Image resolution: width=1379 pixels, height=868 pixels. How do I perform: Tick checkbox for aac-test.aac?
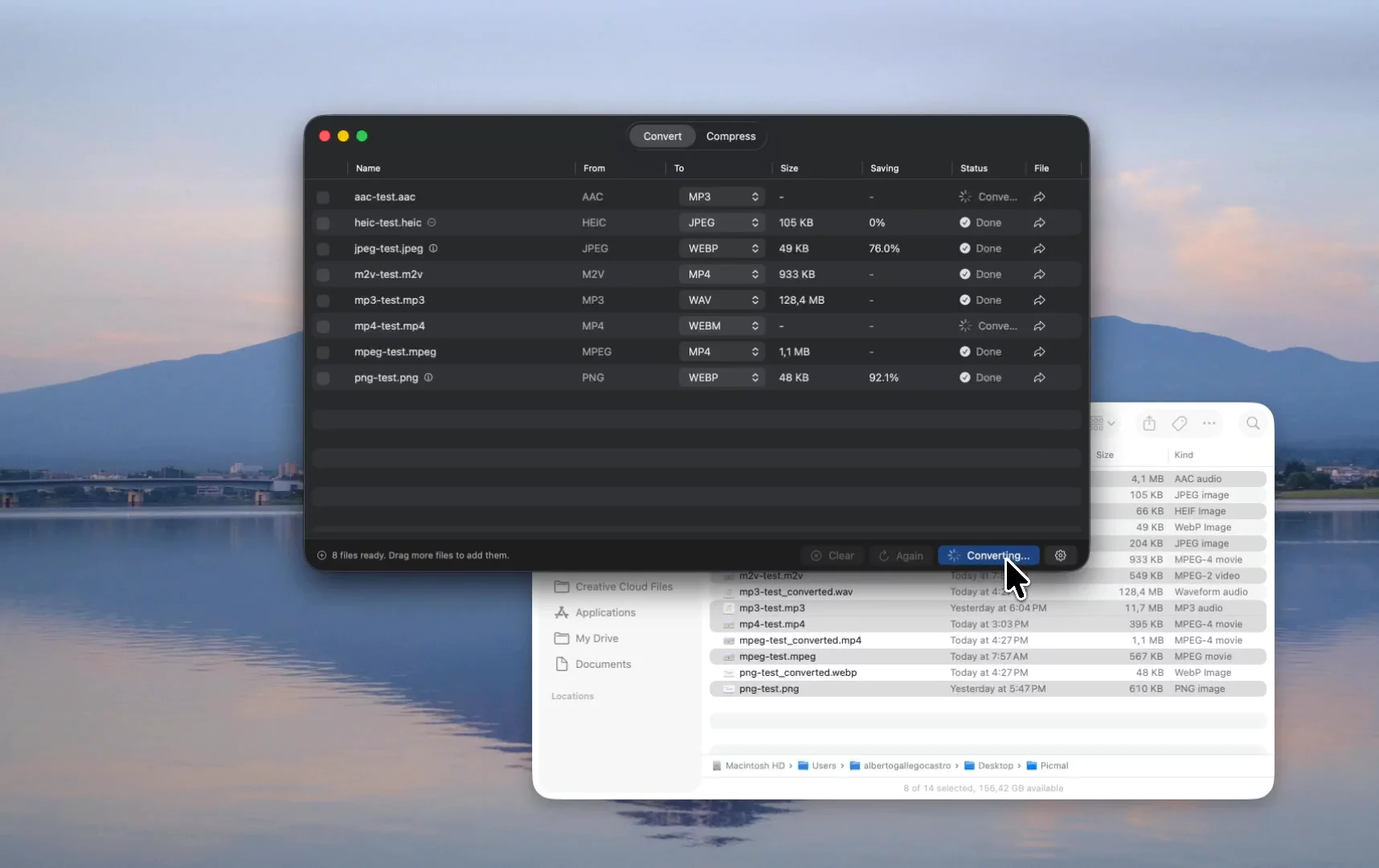[323, 197]
